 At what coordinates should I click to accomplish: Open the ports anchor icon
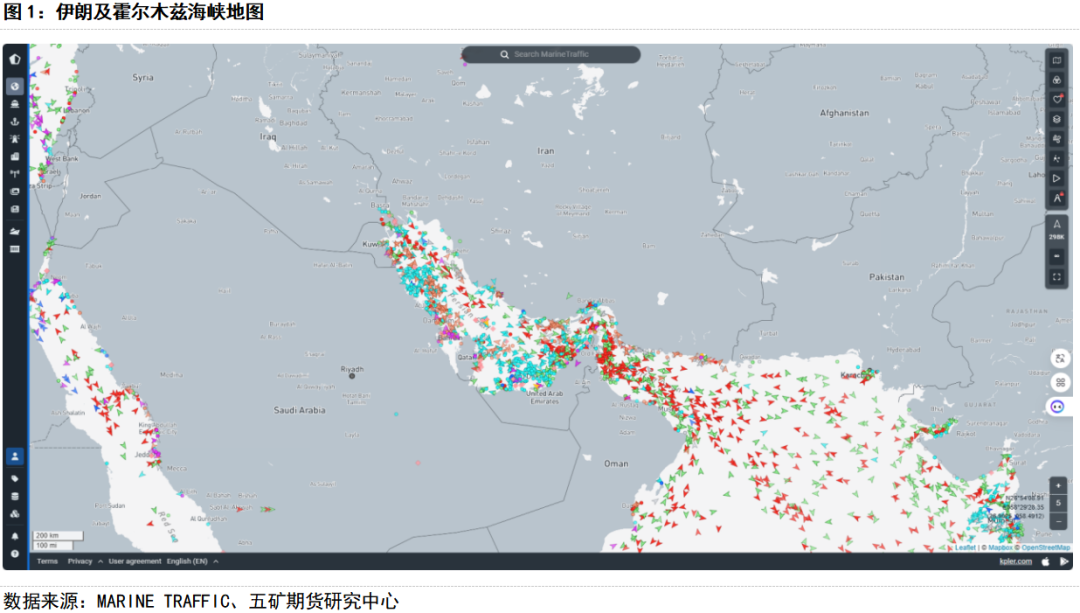(x=14, y=121)
